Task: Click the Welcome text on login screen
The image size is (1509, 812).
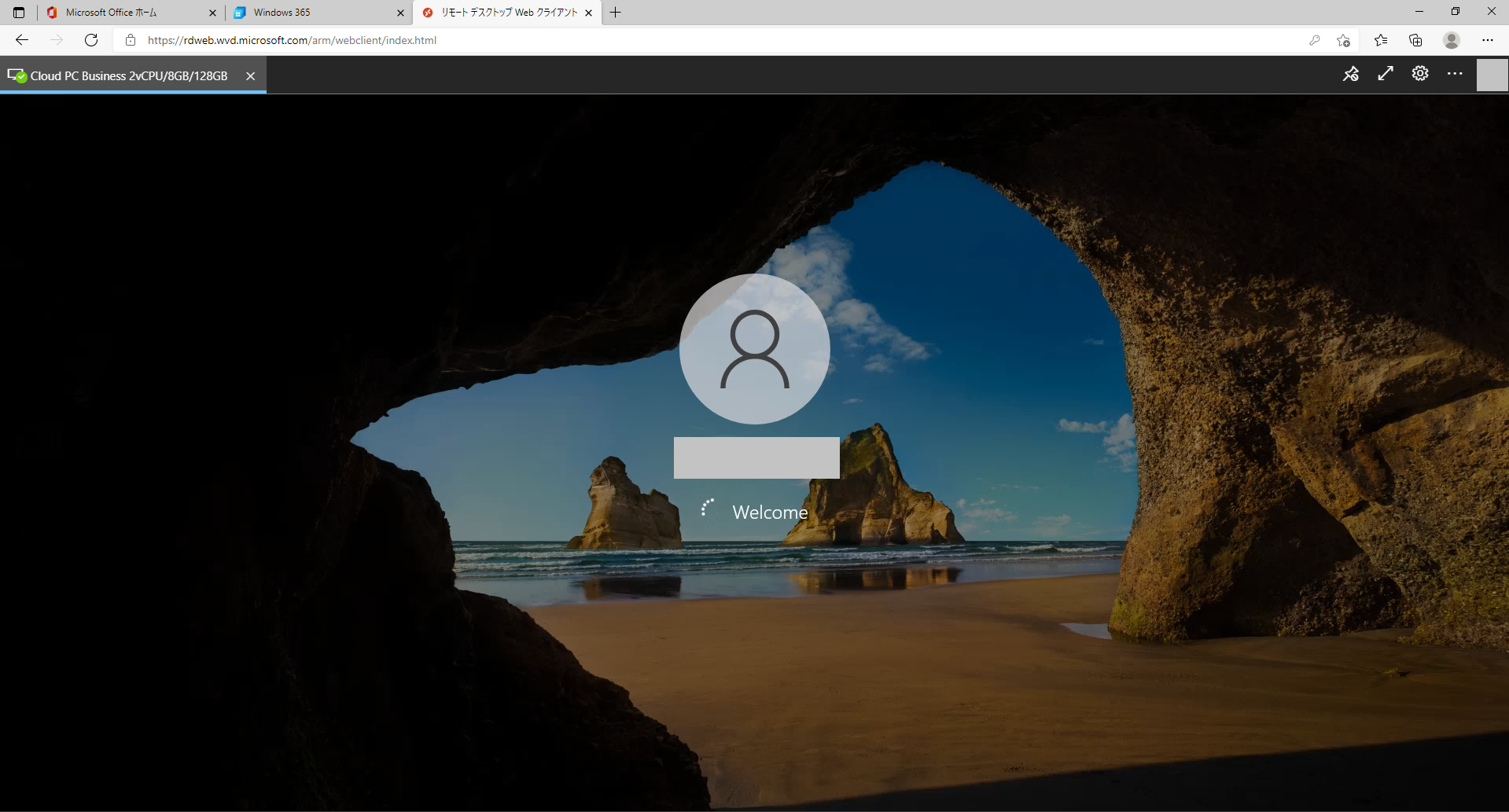Action: tap(770, 513)
